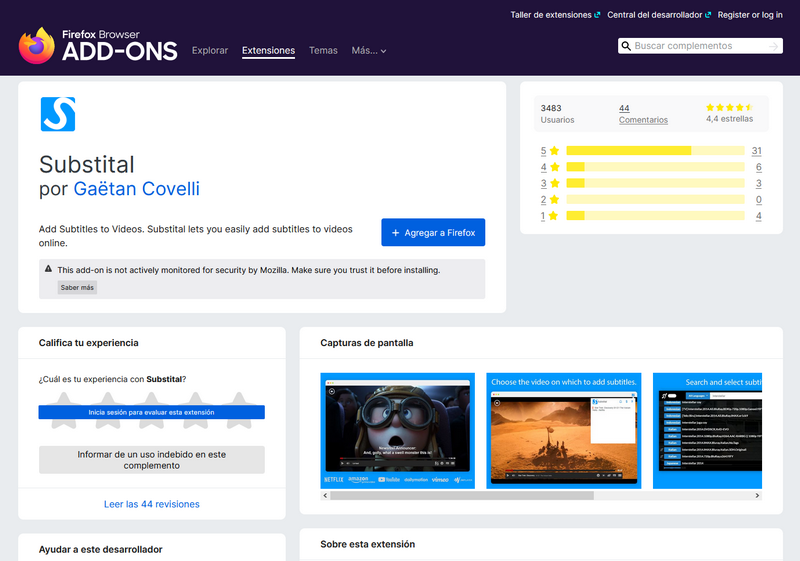Click the 4 one-star reviews count
The image size is (800, 561).
click(759, 216)
